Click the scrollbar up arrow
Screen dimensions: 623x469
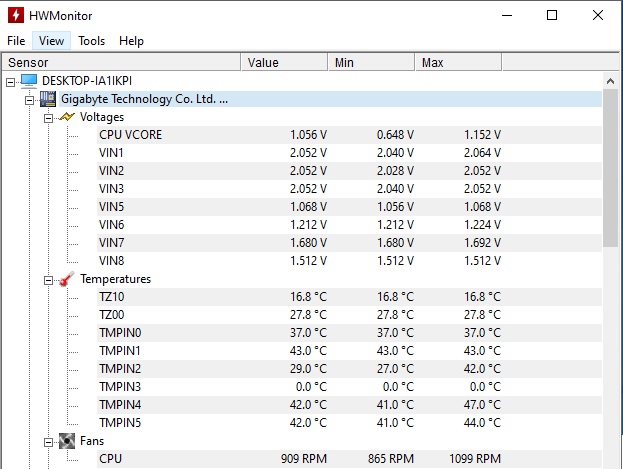[610, 81]
